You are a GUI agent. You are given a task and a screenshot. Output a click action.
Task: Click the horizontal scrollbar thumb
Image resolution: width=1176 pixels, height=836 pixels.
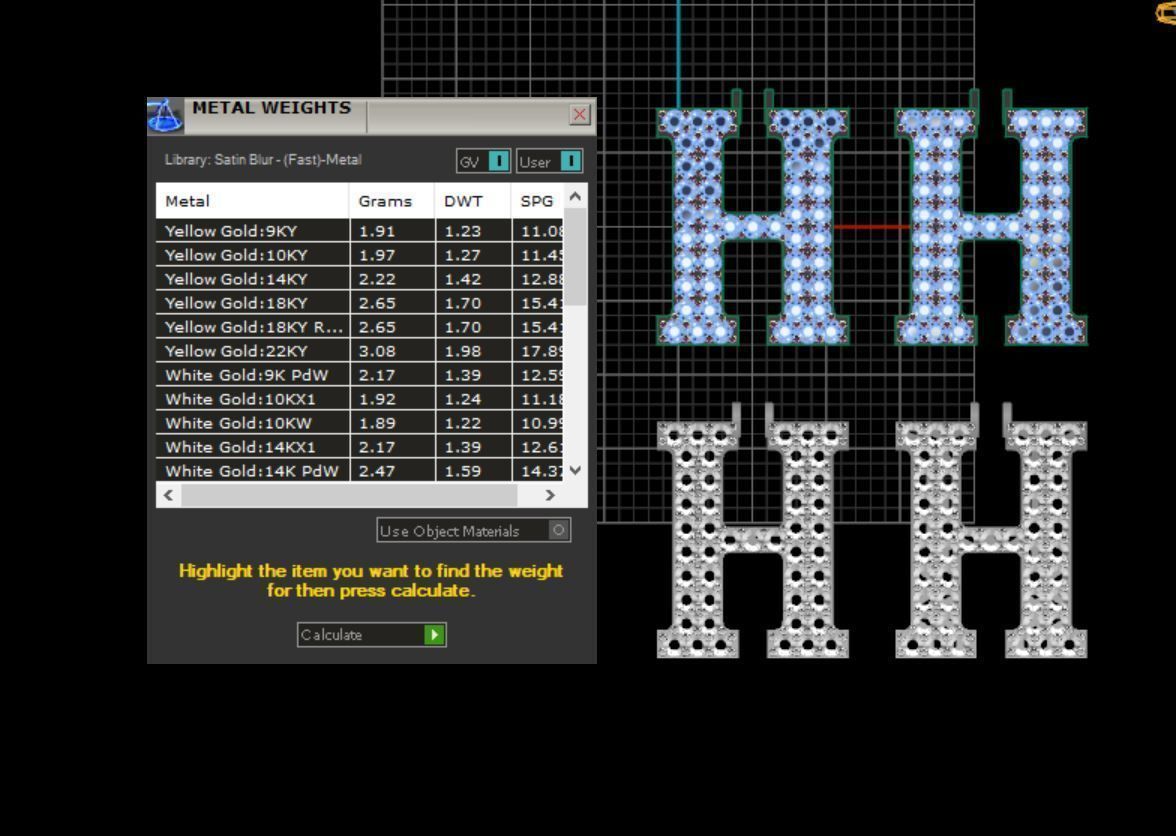coord(349,495)
